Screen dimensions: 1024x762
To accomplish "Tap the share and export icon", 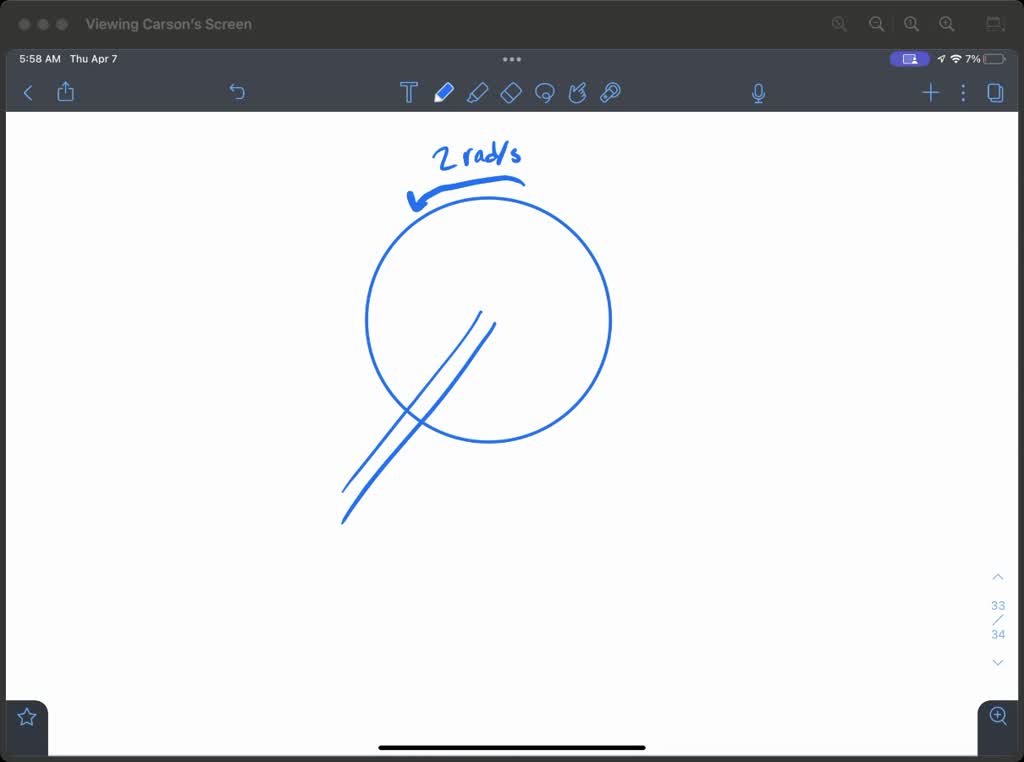I will pyautogui.click(x=65, y=92).
